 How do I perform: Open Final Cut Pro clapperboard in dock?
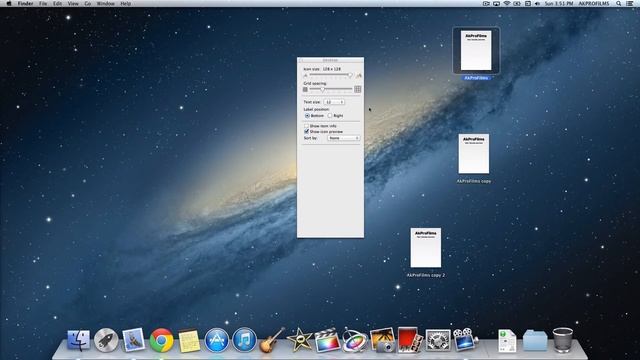click(327, 340)
